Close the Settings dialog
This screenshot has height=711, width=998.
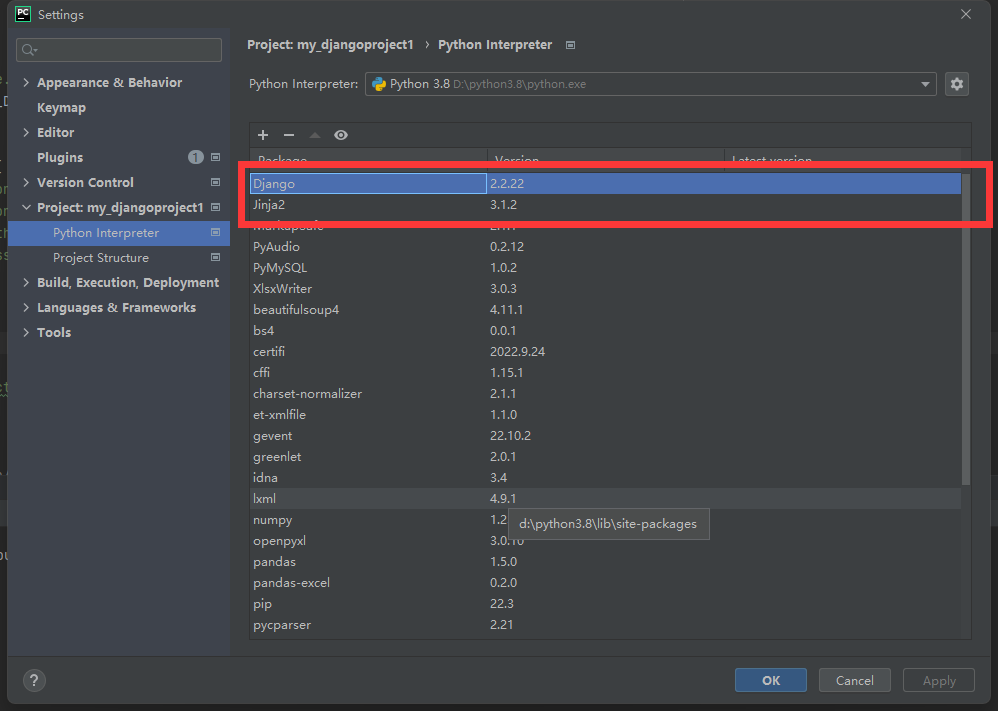pyautogui.click(x=966, y=14)
